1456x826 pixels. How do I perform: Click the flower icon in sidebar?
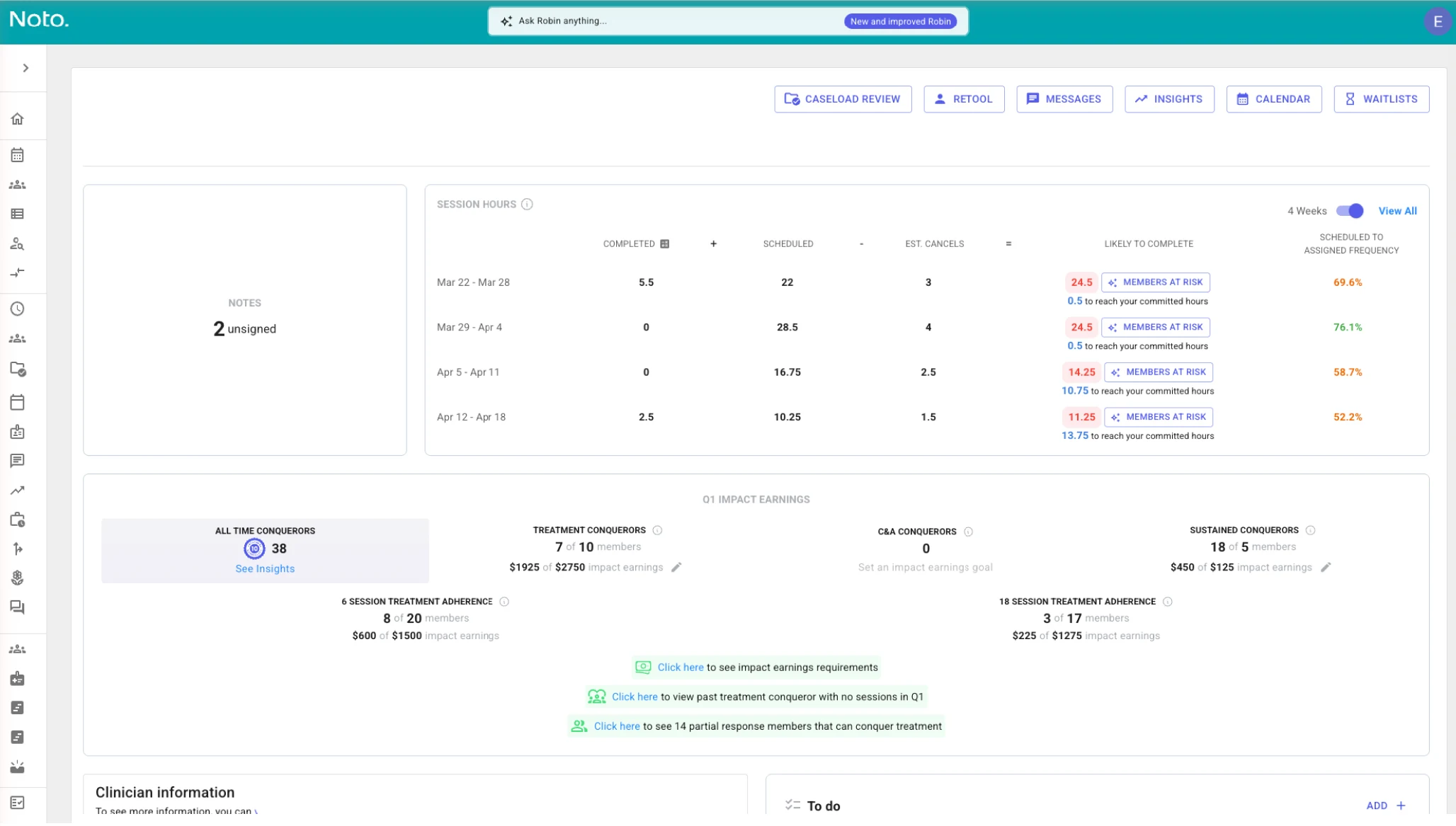point(18,578)
